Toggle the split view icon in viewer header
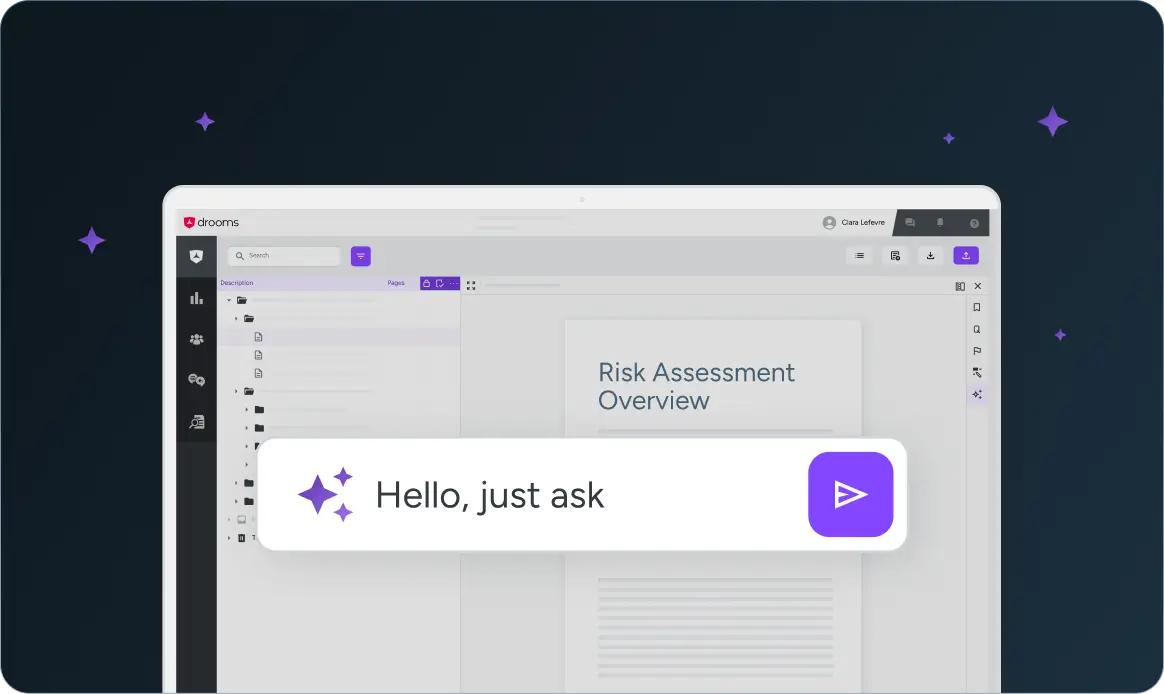Viewport: 1164px width, 694px height. tap(960, 287)
